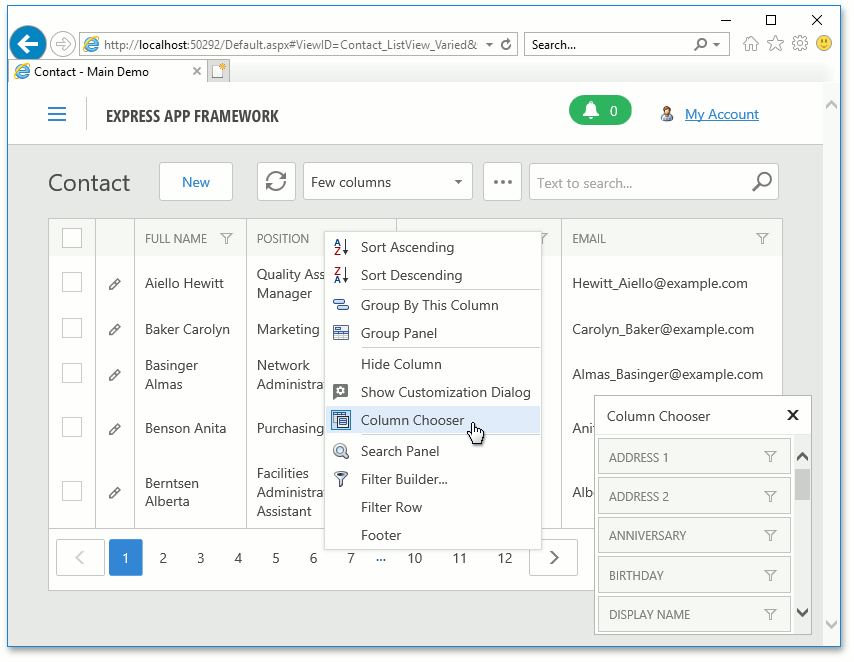Click browser forward arrow button

pos(63,44)
